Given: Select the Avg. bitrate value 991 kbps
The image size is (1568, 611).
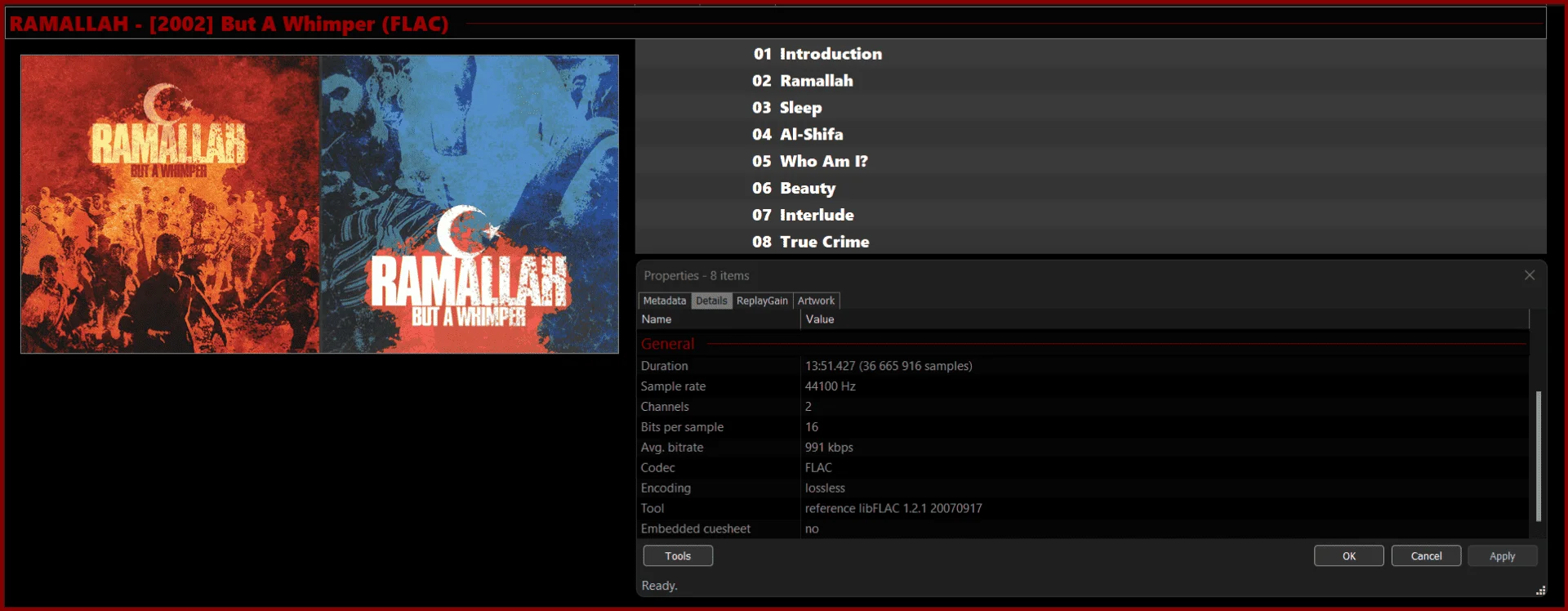Looking at the screenshot, I should [x=829, y=448].
